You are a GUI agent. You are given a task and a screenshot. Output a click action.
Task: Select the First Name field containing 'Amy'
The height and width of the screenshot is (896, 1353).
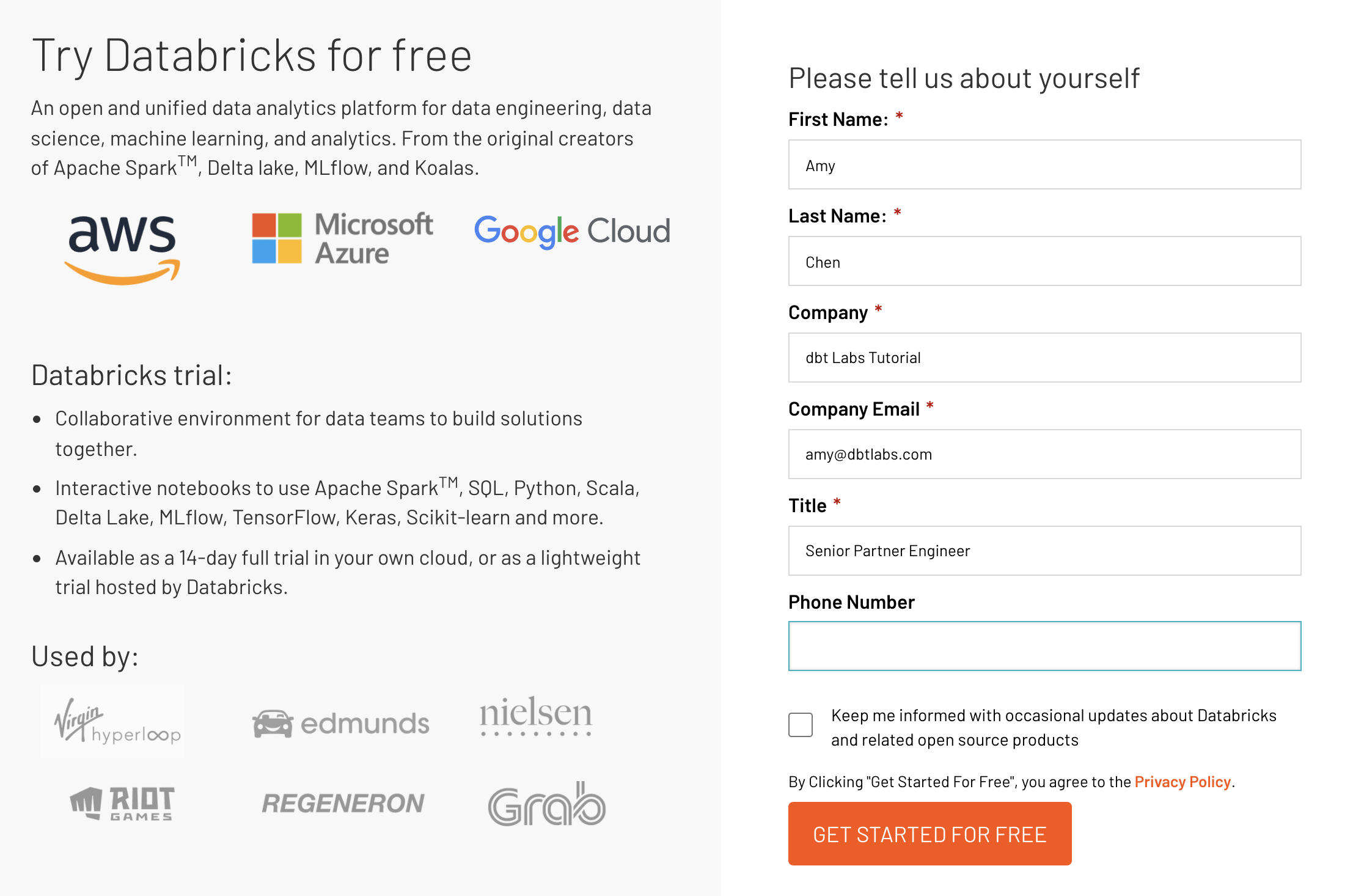tap(1046, 164)
